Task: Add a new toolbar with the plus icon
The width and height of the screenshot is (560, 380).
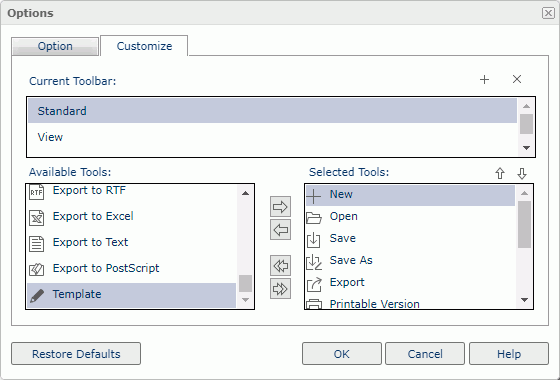Action: [x=484, y=79]
